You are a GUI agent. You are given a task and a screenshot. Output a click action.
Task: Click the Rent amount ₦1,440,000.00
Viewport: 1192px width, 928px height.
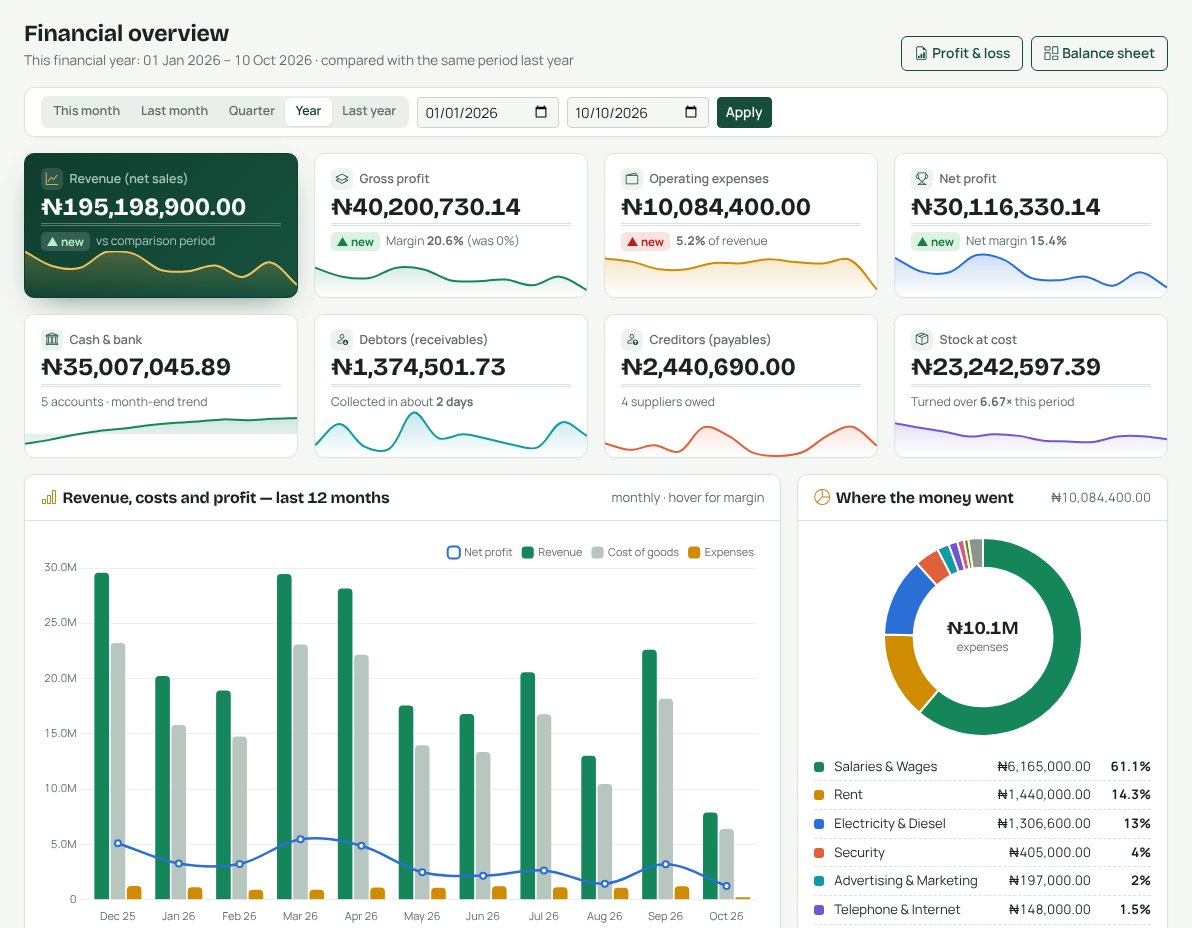point(1044,795)
